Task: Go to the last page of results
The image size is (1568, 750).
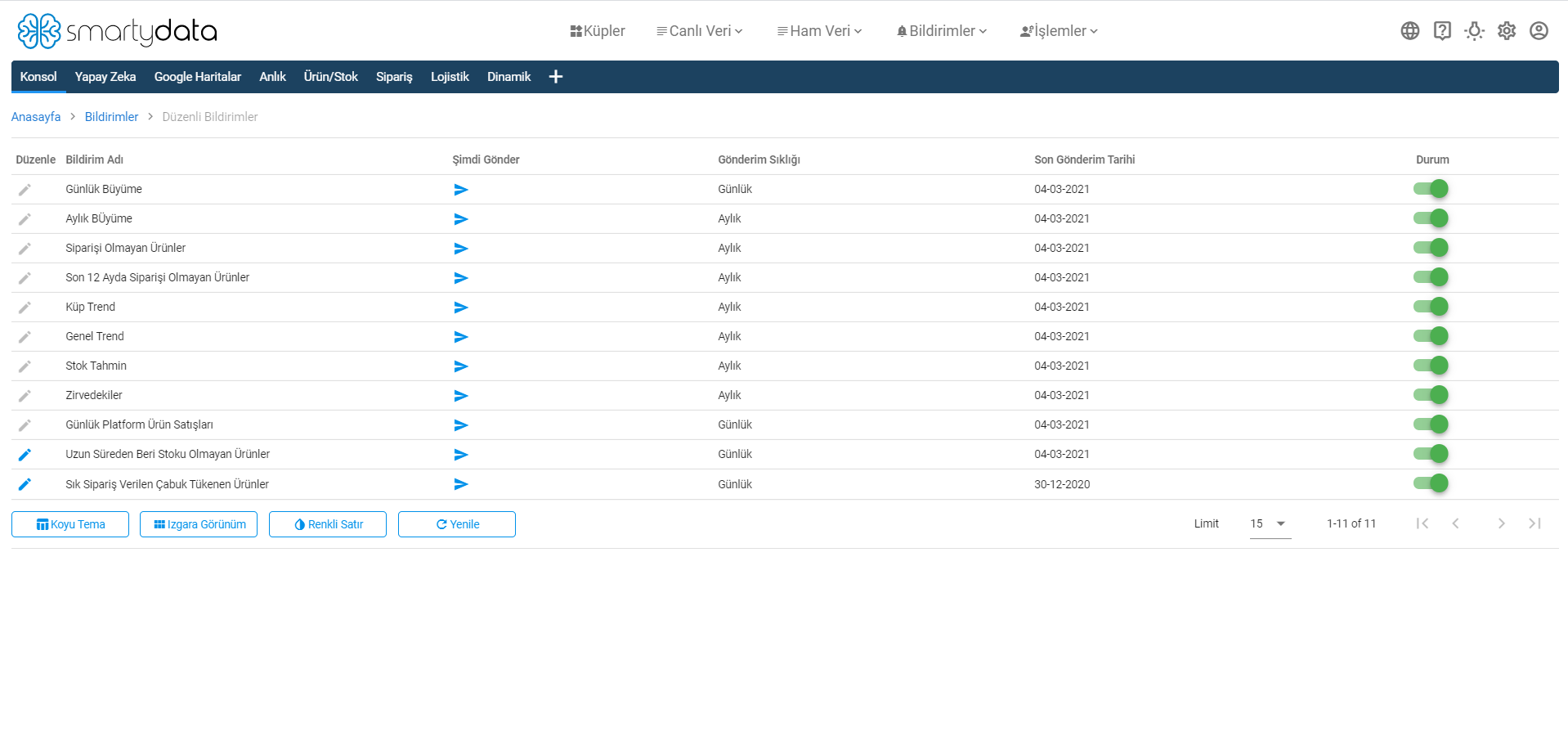Action: coord(1534,523)
